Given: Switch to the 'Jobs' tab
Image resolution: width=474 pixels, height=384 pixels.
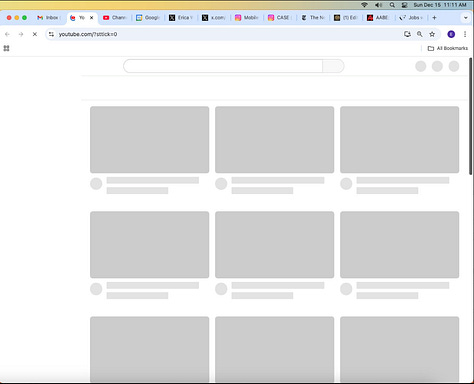Looking at the screenshot, I should tap(412, 18).
